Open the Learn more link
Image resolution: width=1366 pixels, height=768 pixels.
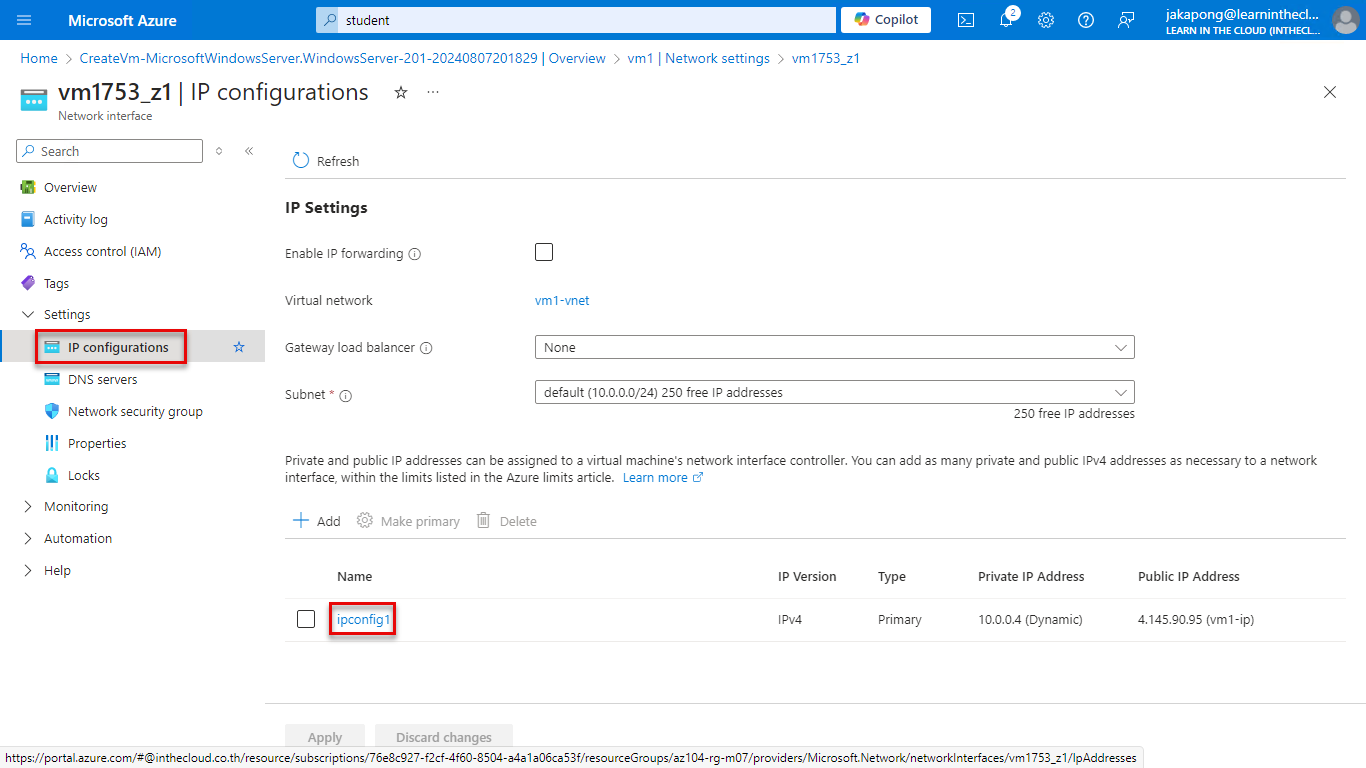(x=662, y=477)
